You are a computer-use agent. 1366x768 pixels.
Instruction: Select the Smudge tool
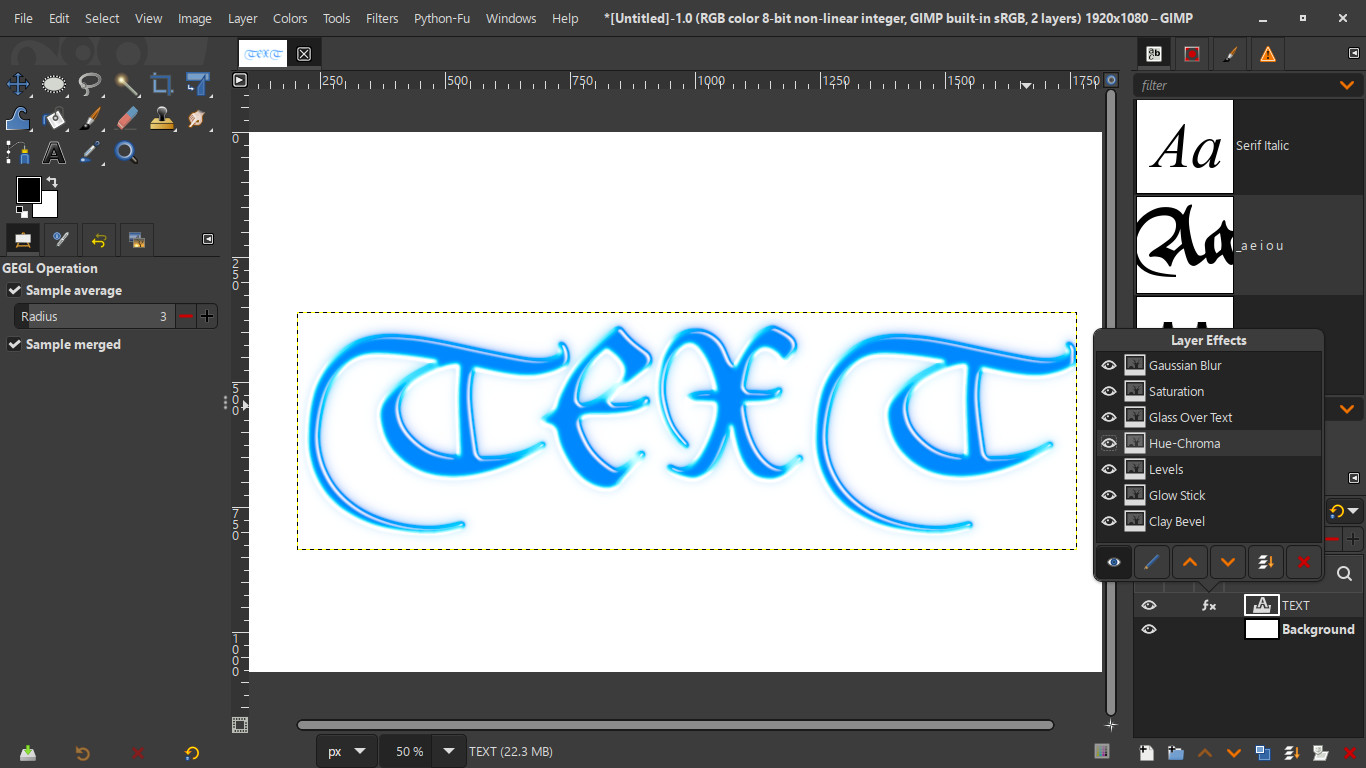pos(198,119)
